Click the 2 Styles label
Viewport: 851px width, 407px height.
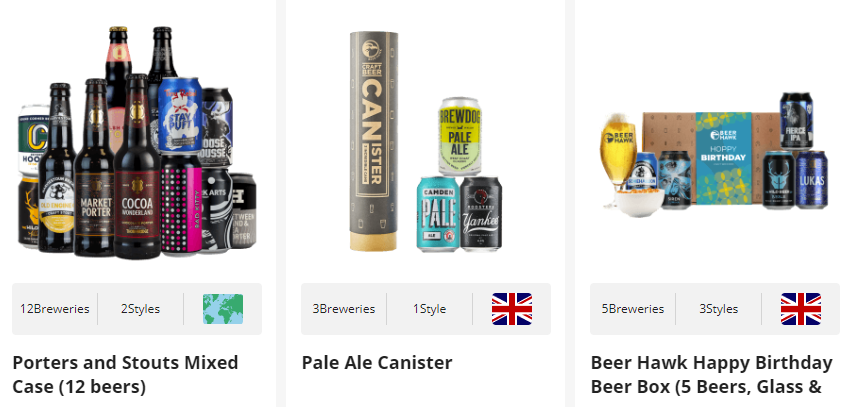(141, 309)
